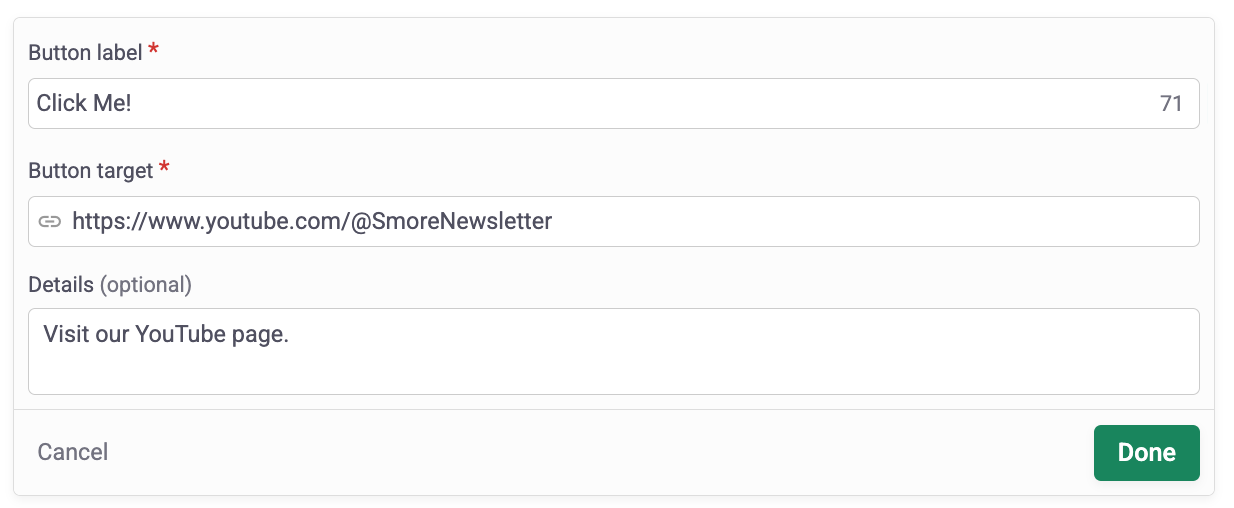Click the "Details" field label

61,285
